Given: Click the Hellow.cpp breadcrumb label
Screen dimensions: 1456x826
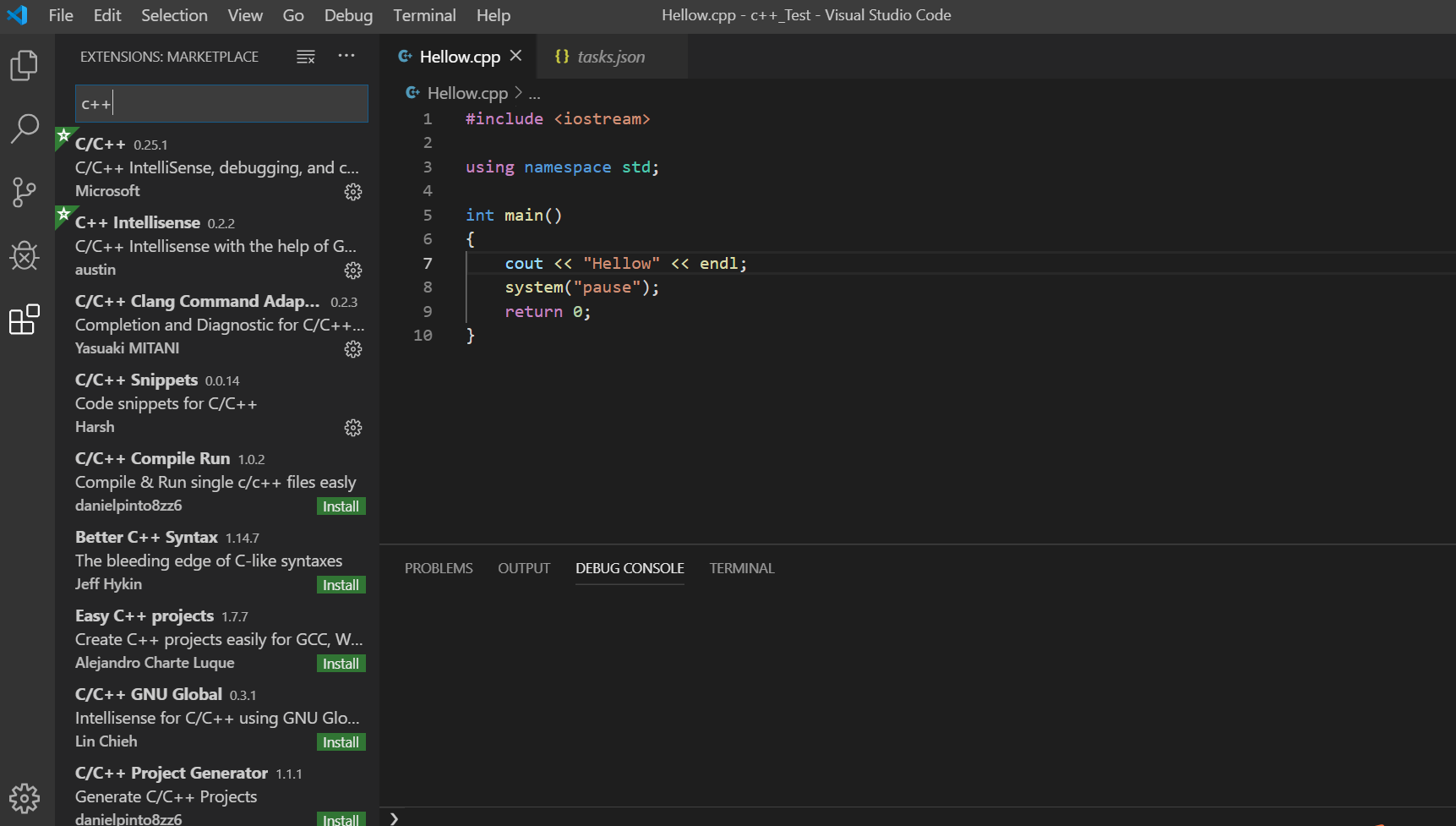Looking at the screenshot, I should click(x=467, y=93).
